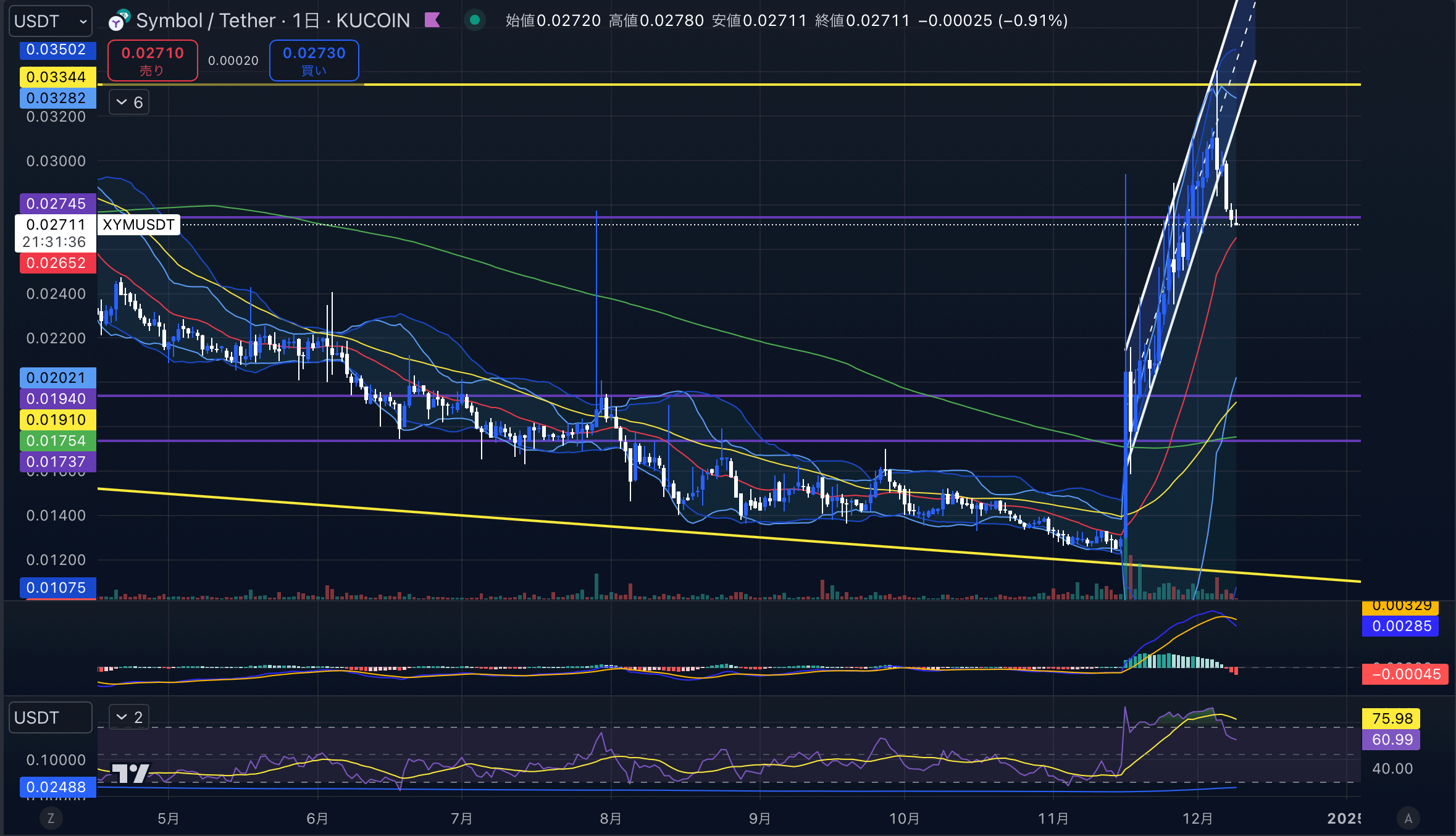Click the 終値0.02711 close value

[x=863, y=20]
